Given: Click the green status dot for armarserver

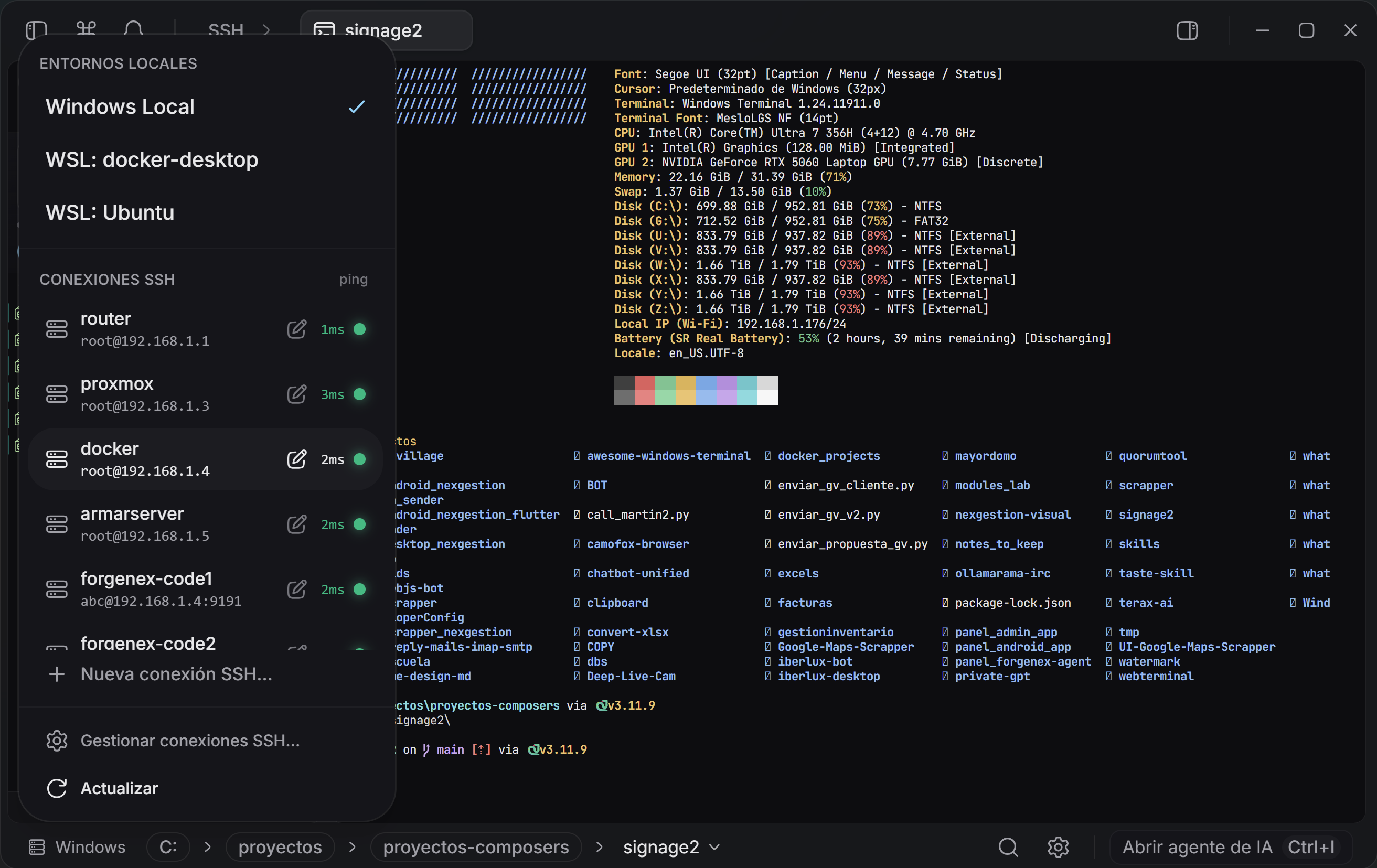Looking at the screenshot, I should (360, 524).
